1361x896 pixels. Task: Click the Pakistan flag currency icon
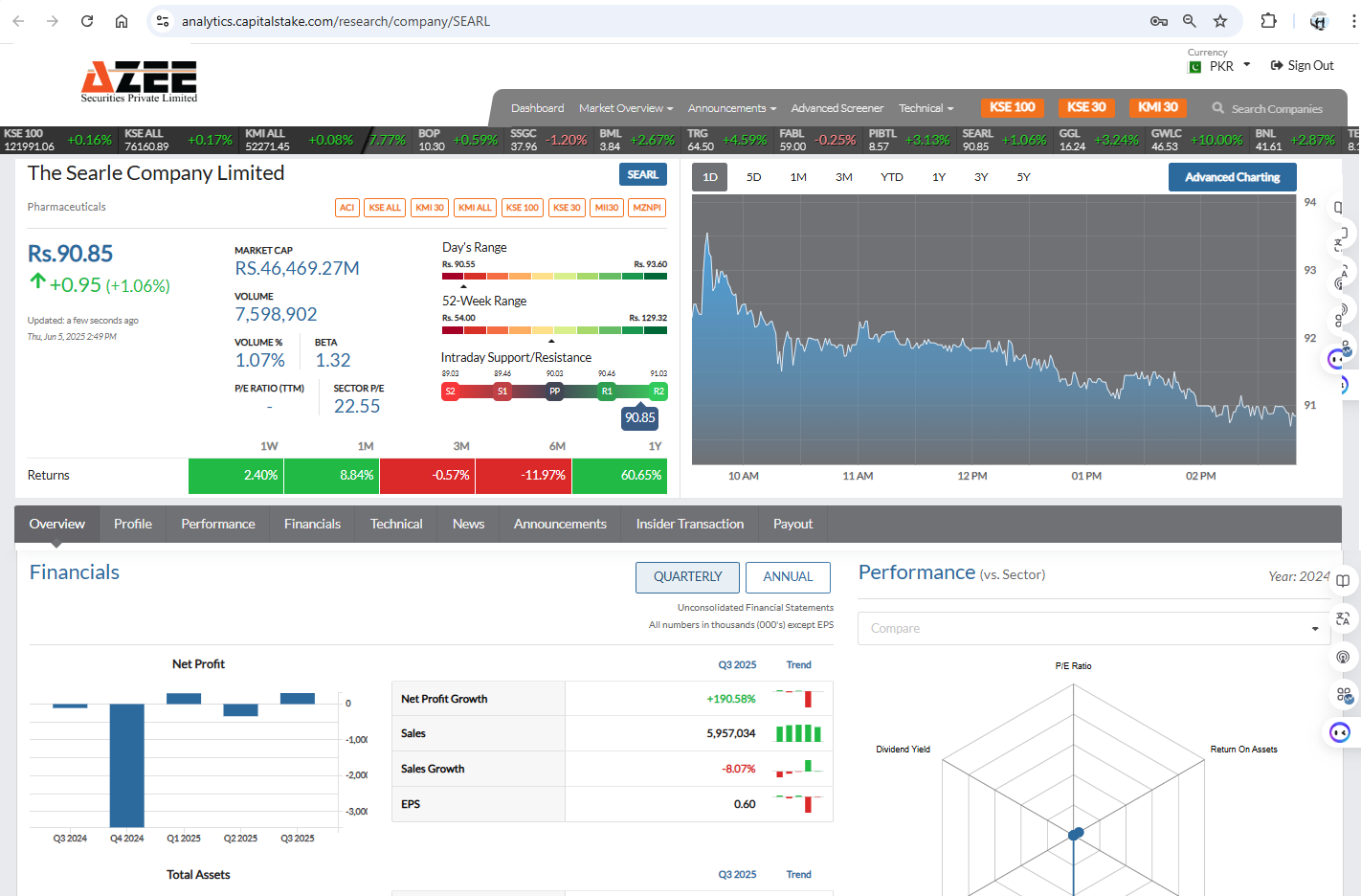(1194, 67)
